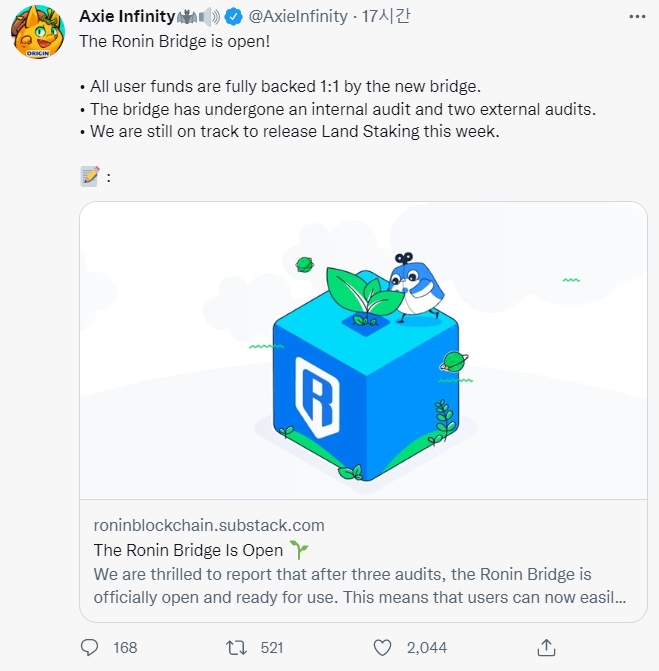The height and width of the screenshot is (671, 659).
Task: Open the Axie Infinity display name
Action: (x=127, y=16)
